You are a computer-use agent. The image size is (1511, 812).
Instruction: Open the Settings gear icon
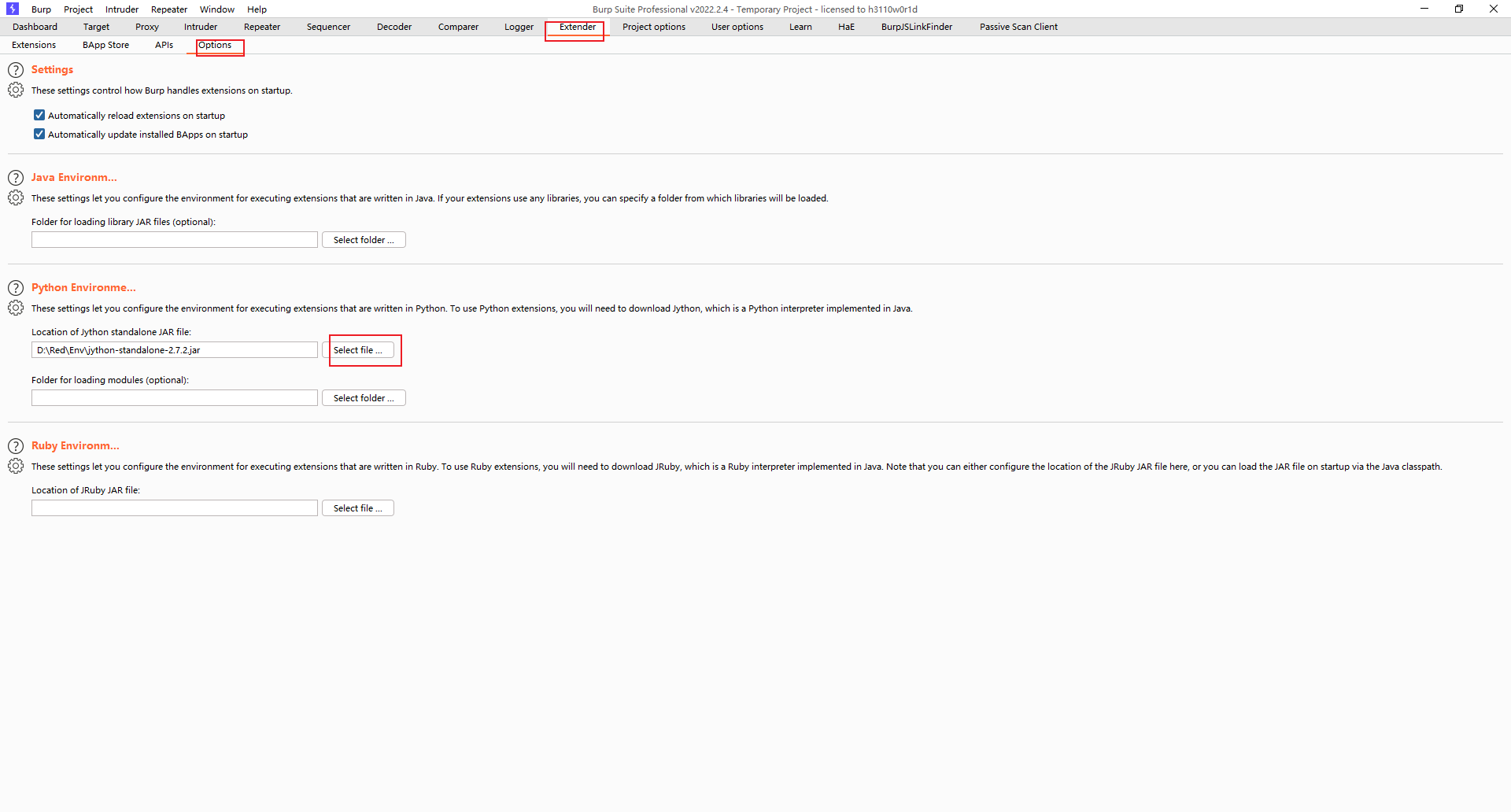click(15, 90)
